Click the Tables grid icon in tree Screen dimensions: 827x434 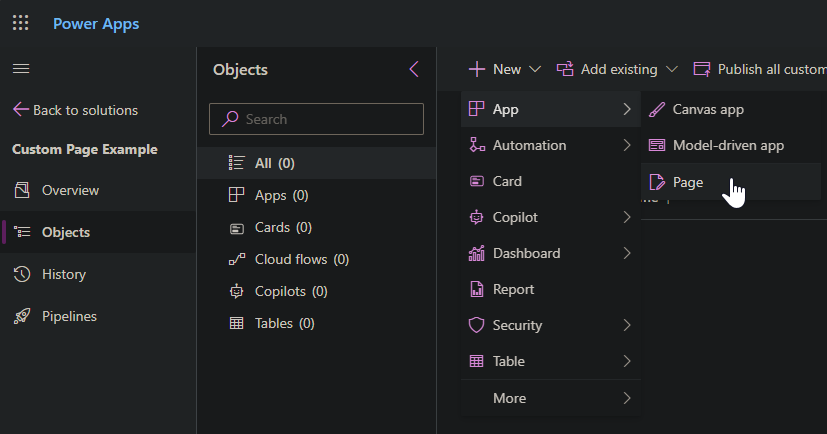[237, 323]
